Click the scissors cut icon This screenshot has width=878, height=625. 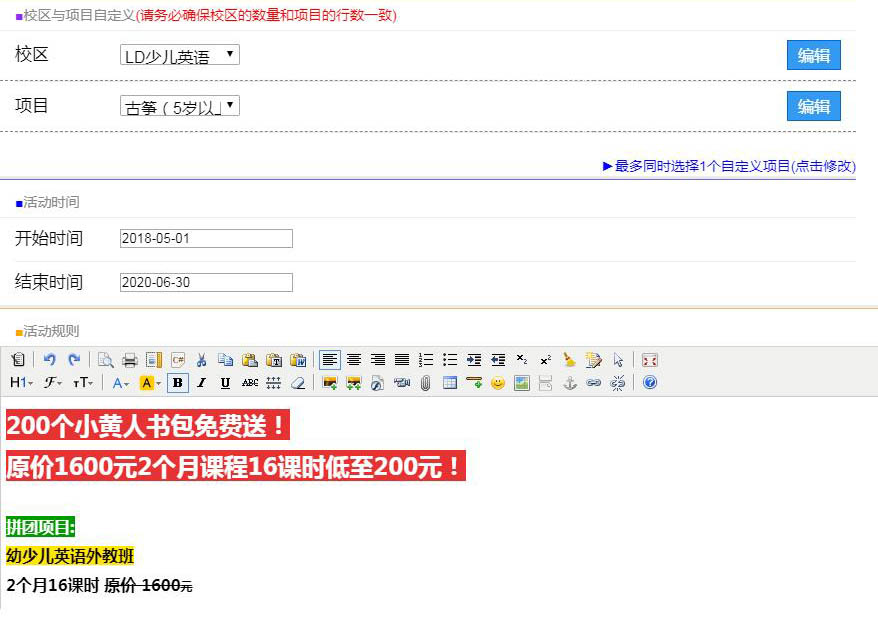[x=202, y=360]
